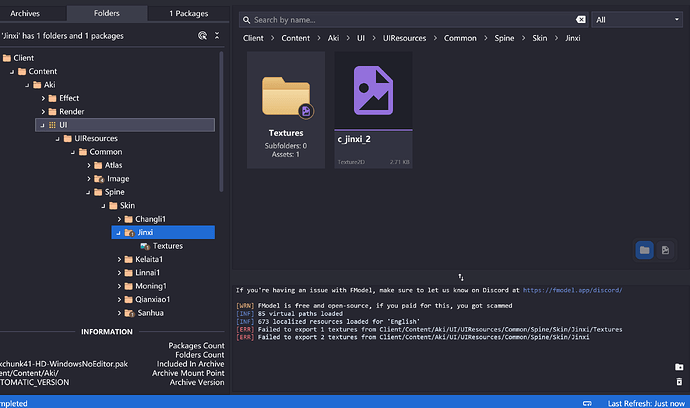The height and width of the screenshot is (408, 690).
Task: Select the c_jinxi_2 texture asset
Action: pos(373,110)
